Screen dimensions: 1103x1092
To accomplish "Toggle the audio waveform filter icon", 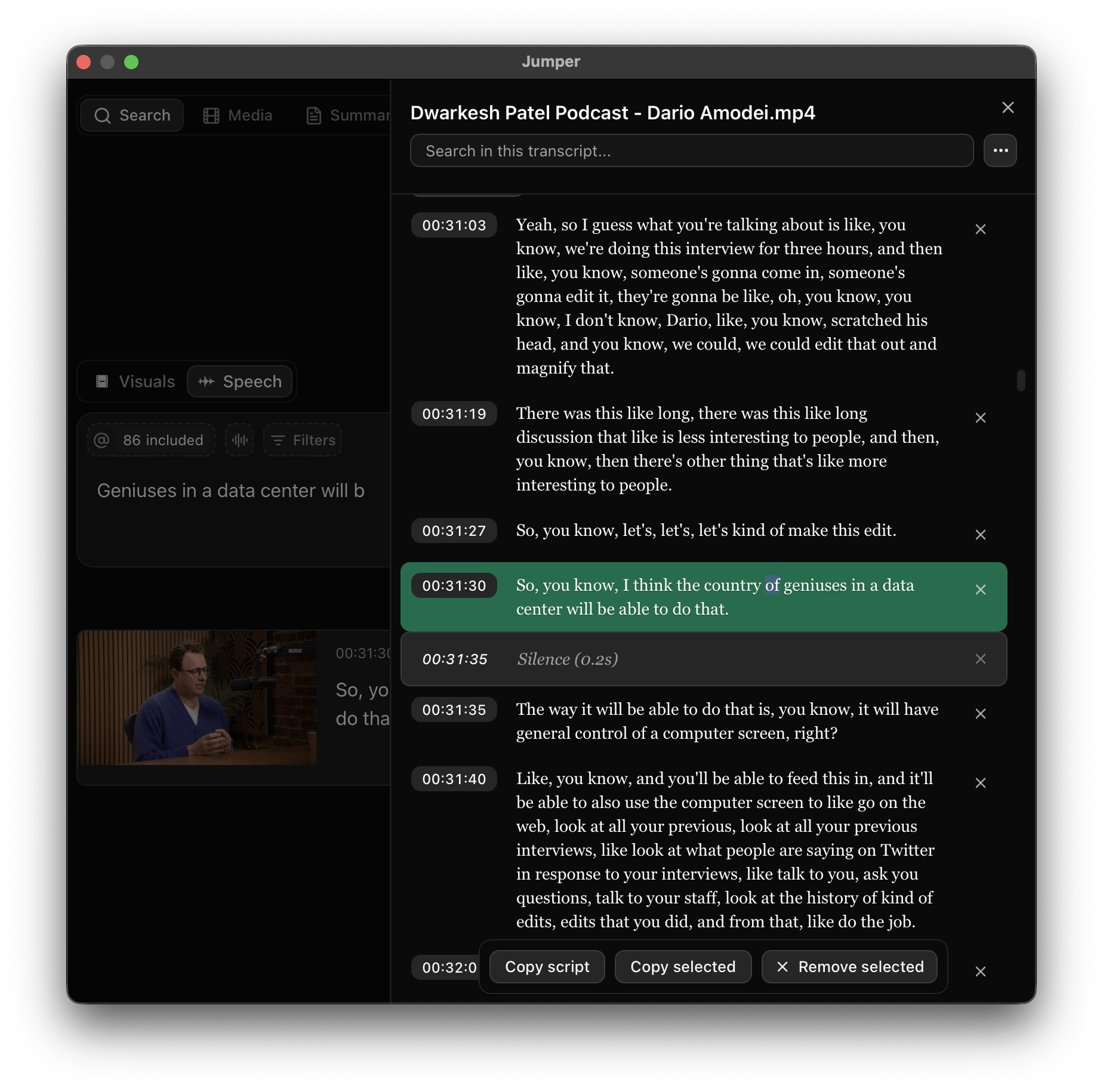I will pos(239,440).
